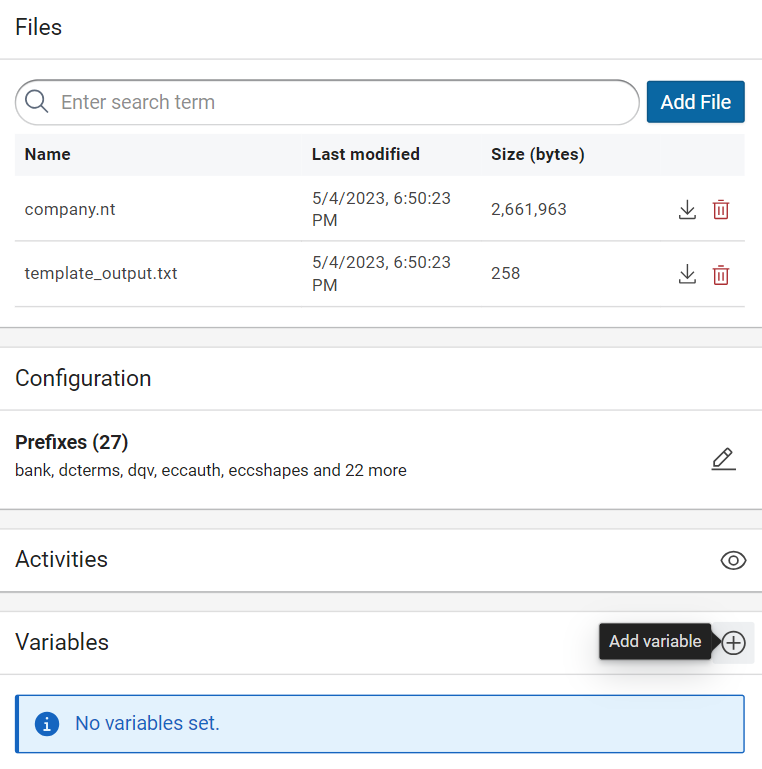This screenshot has width=762, height=769.
Task: Focus the file search term field
Action: click(x=340, y=102)
